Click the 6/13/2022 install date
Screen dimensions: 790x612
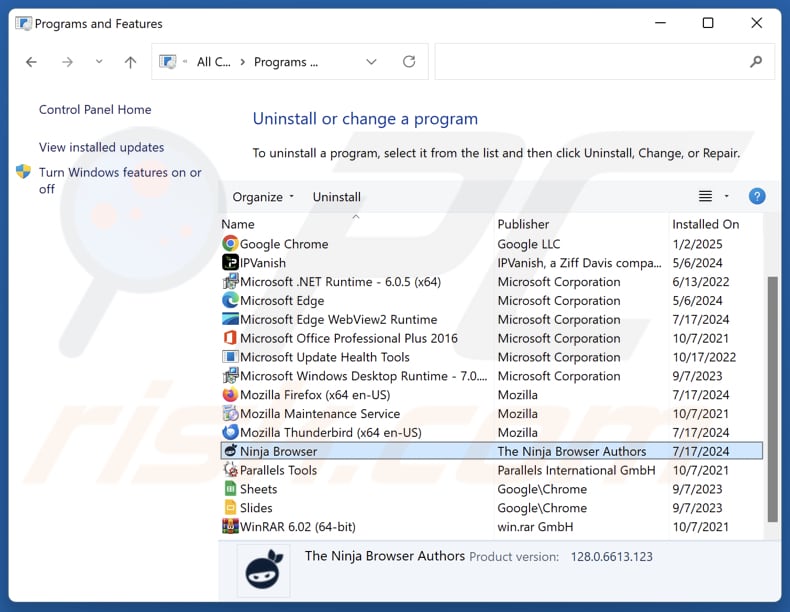click(x=701, y=282)
